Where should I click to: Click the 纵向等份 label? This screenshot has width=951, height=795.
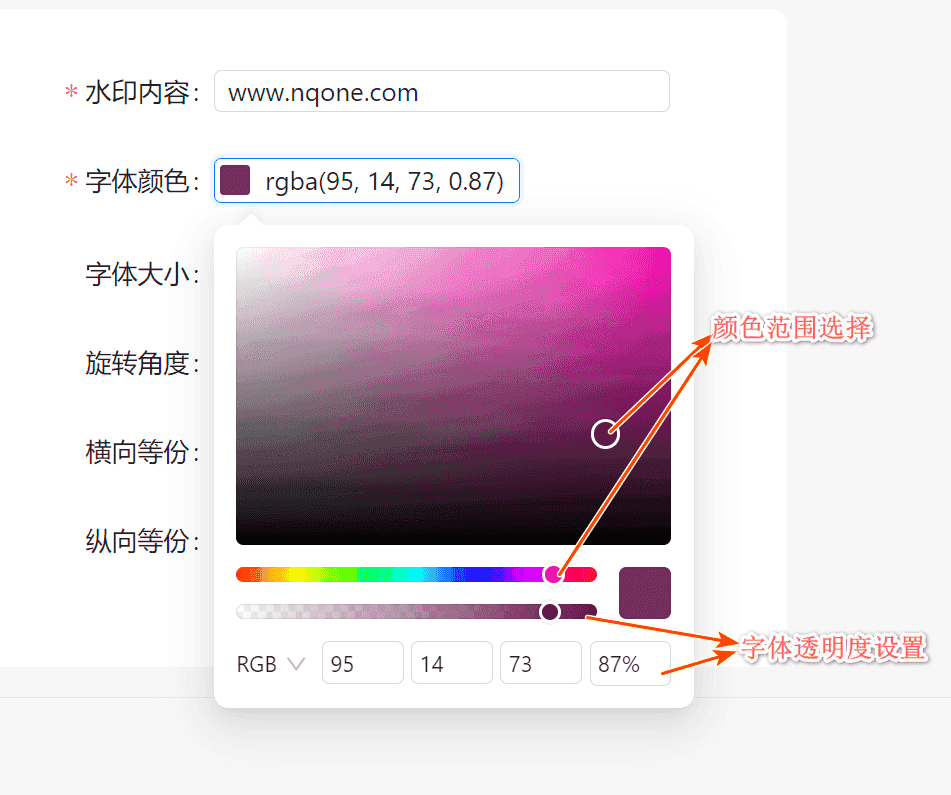coord(142,541)
